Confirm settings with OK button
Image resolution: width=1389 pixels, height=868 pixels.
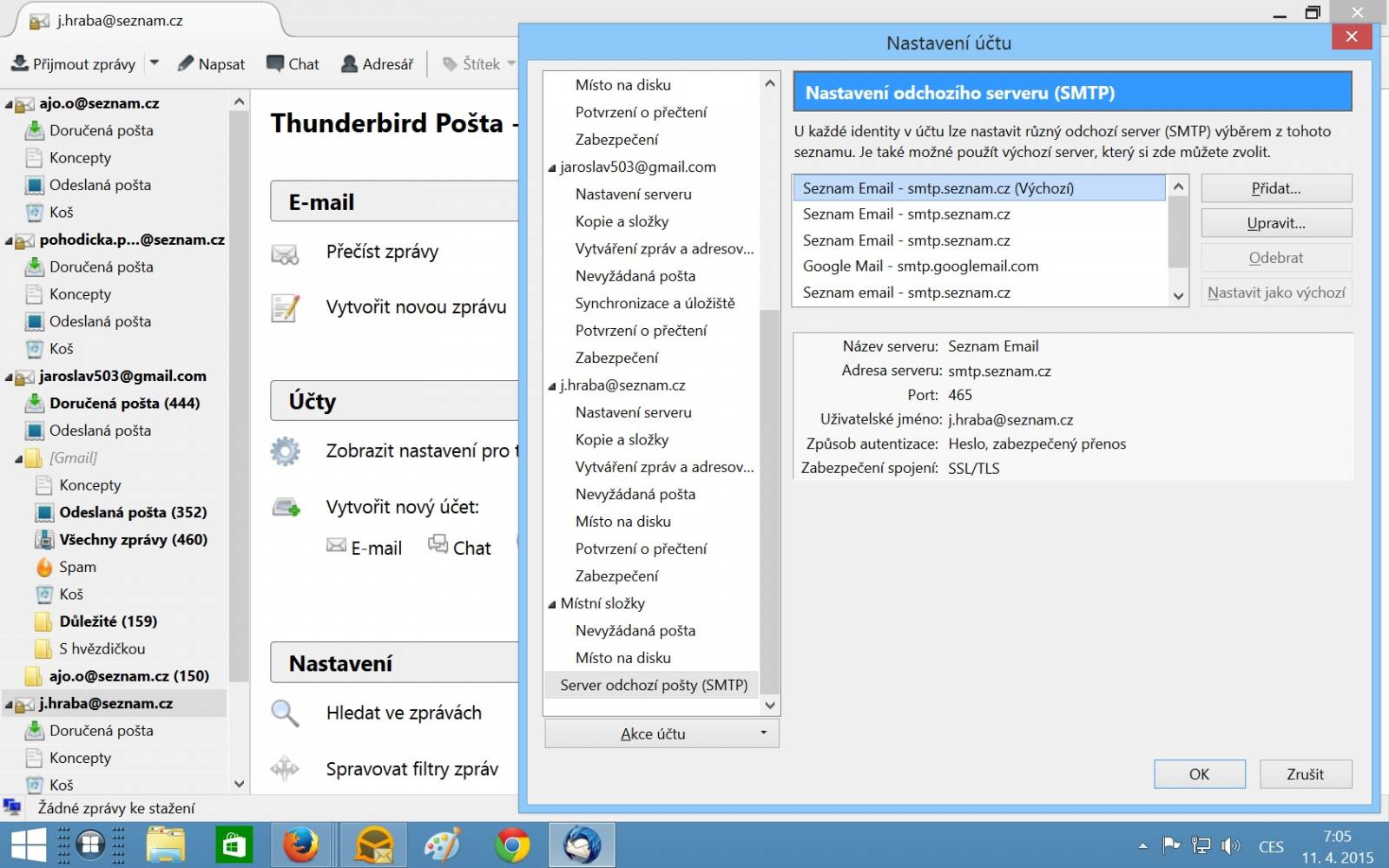[1199, 774]
